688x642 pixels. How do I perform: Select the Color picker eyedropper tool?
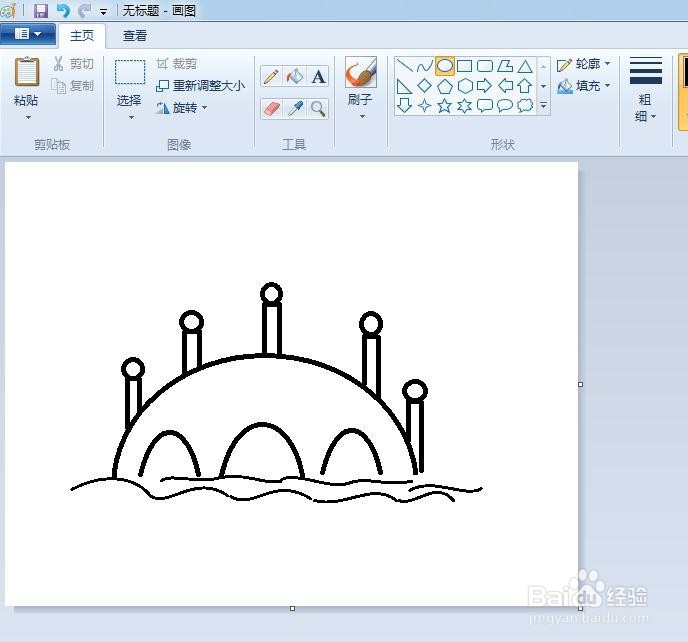tap(294, 108)
